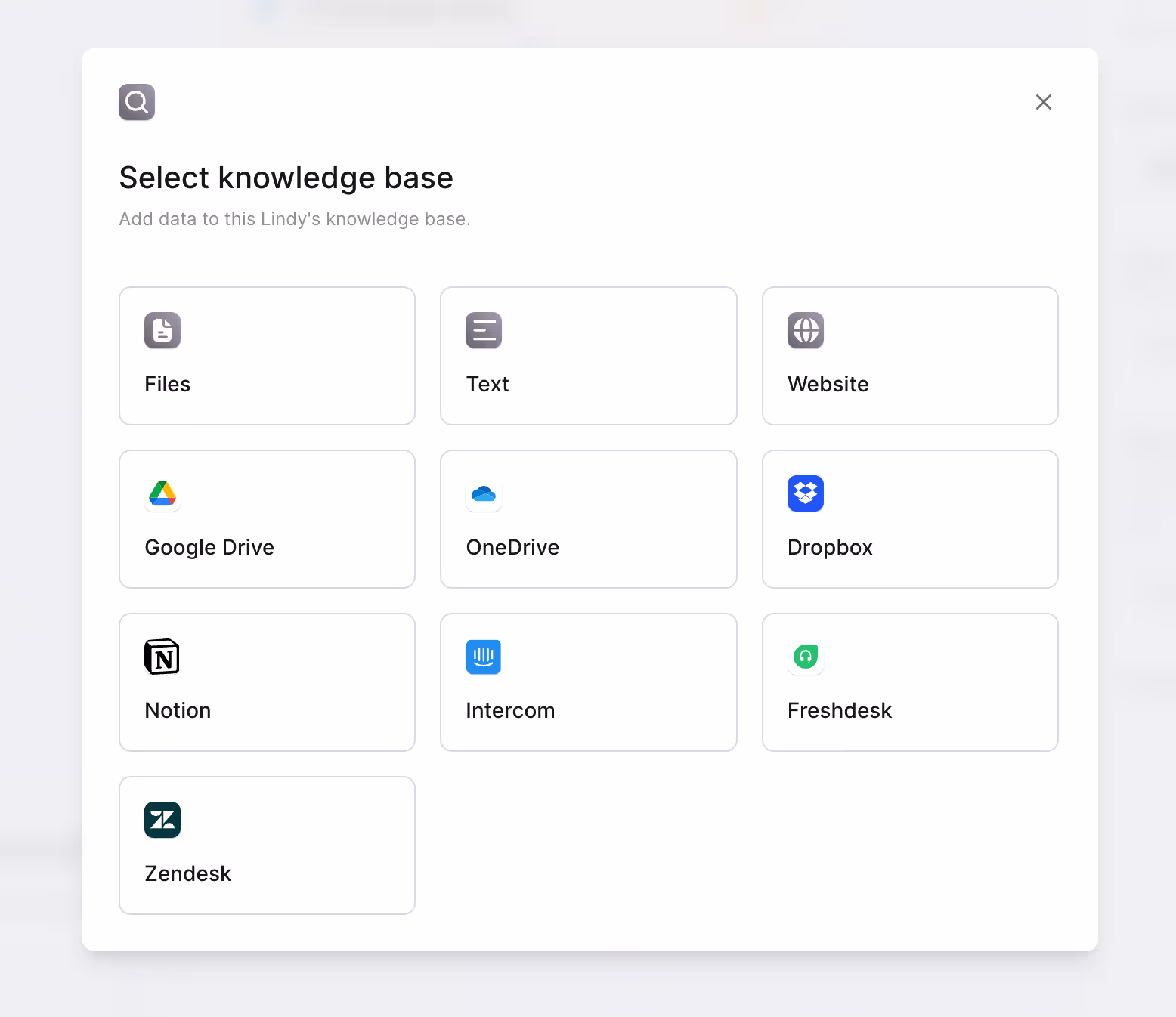Choose the OneDrive label

pyautogui.click(x=512, y=547)
